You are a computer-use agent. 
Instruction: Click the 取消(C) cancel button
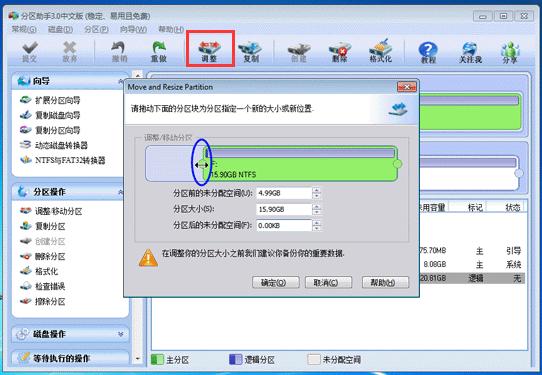pyautogui.click(x=328, y=283)
